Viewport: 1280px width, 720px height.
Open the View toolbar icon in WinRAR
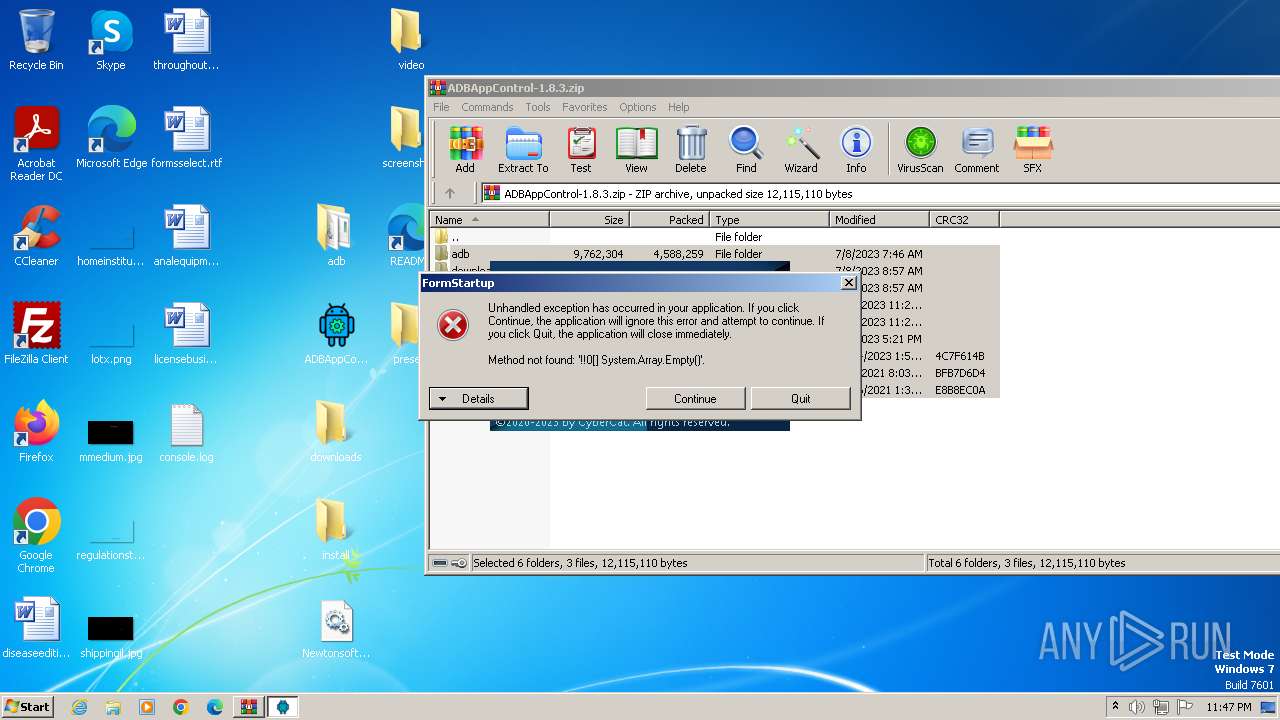click(x=636, y=150)
